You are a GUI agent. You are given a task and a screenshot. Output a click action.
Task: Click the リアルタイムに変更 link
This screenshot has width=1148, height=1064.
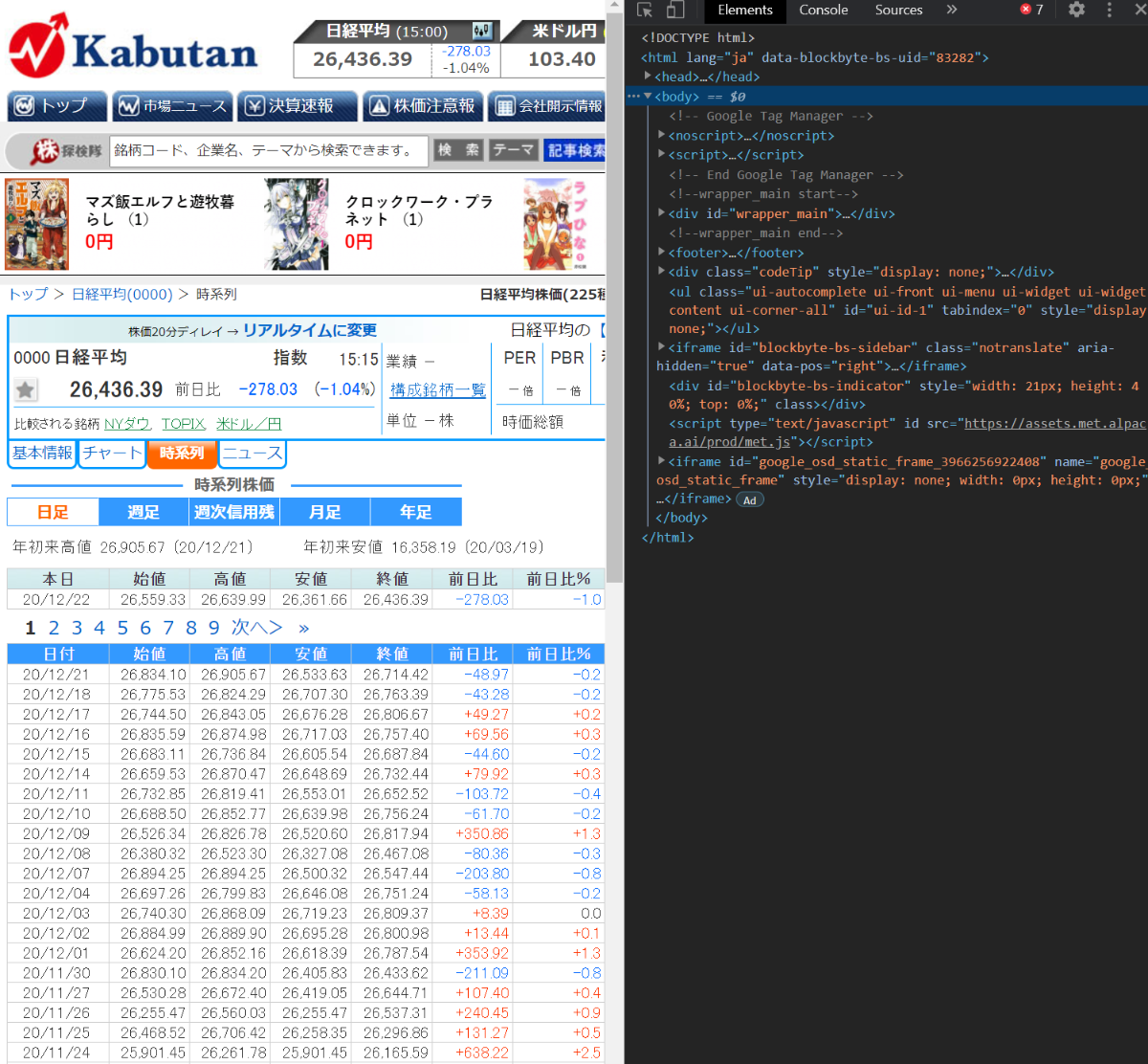(x=310, y=330)
